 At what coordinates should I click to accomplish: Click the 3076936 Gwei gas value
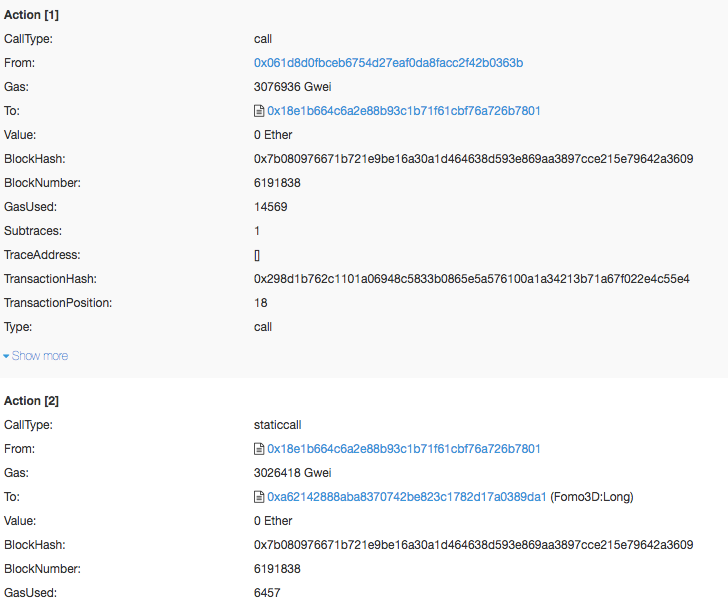292,87
